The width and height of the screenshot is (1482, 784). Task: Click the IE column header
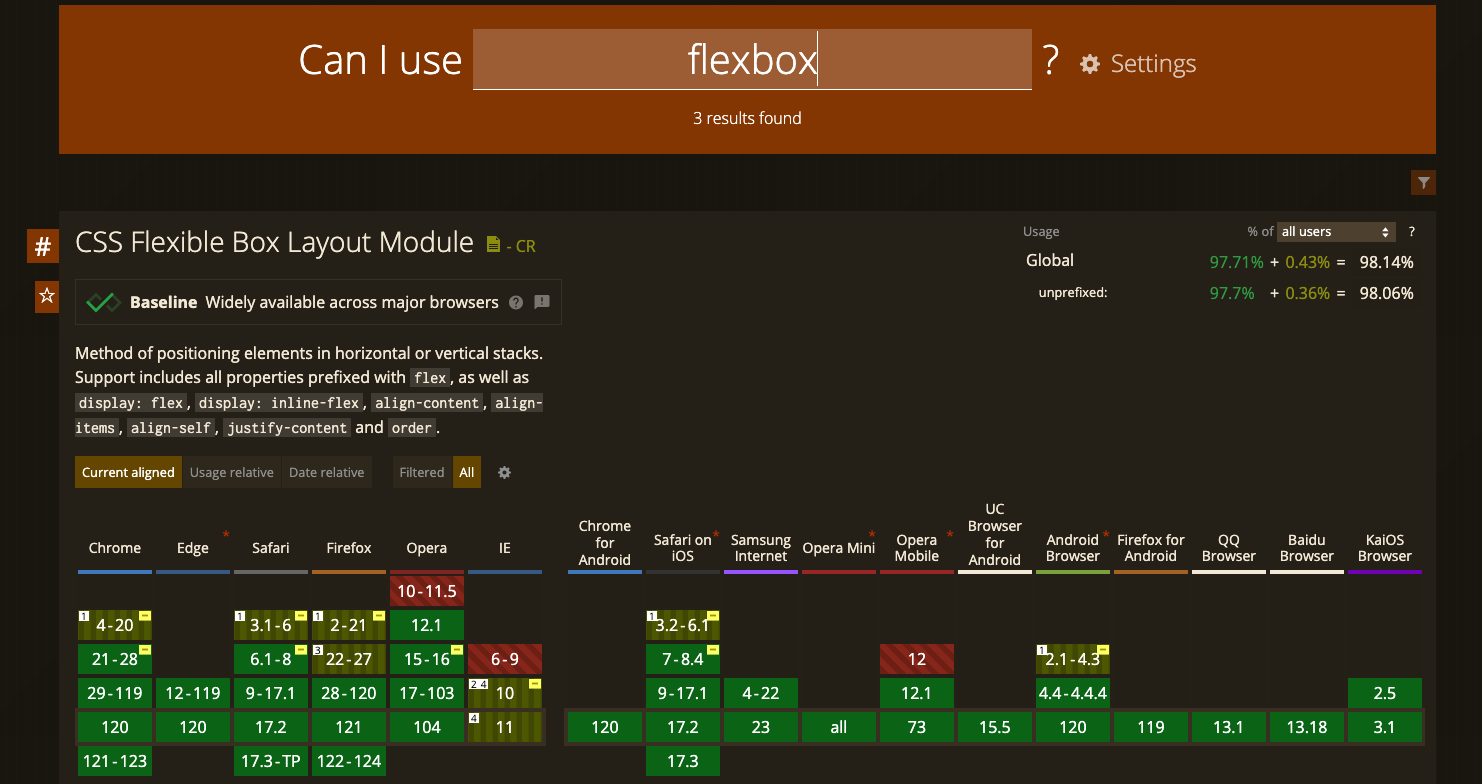click(505, 548)
